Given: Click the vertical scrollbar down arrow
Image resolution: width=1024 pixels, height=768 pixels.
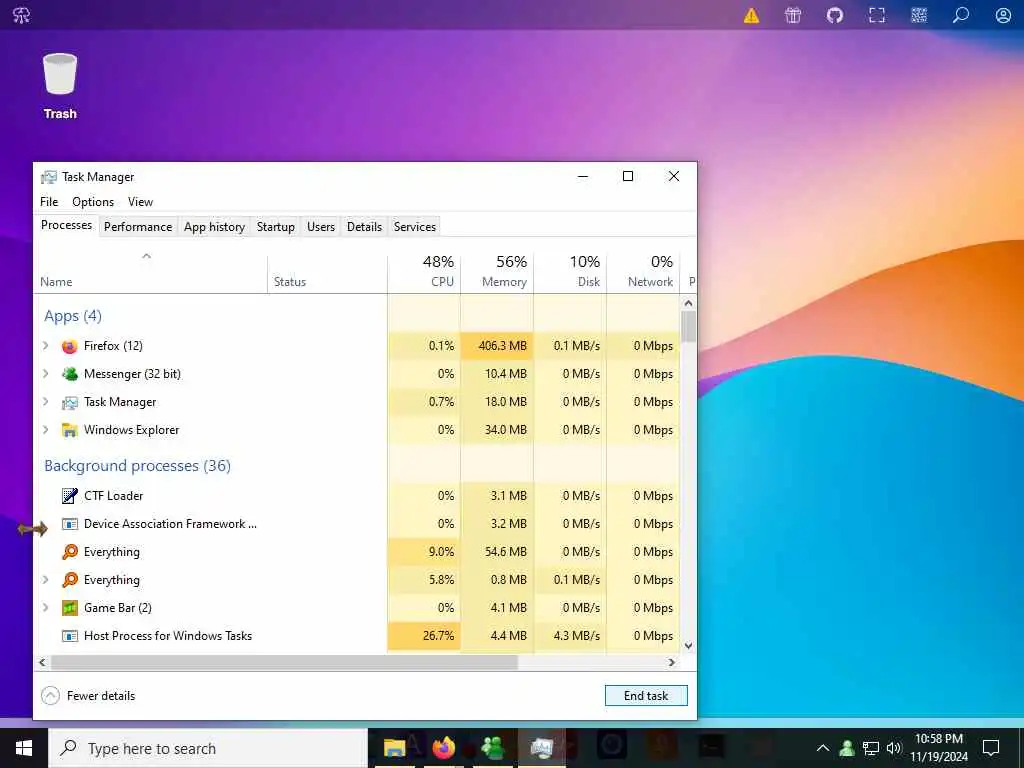Looking at the screenshot, I should (x=688, y=645).
